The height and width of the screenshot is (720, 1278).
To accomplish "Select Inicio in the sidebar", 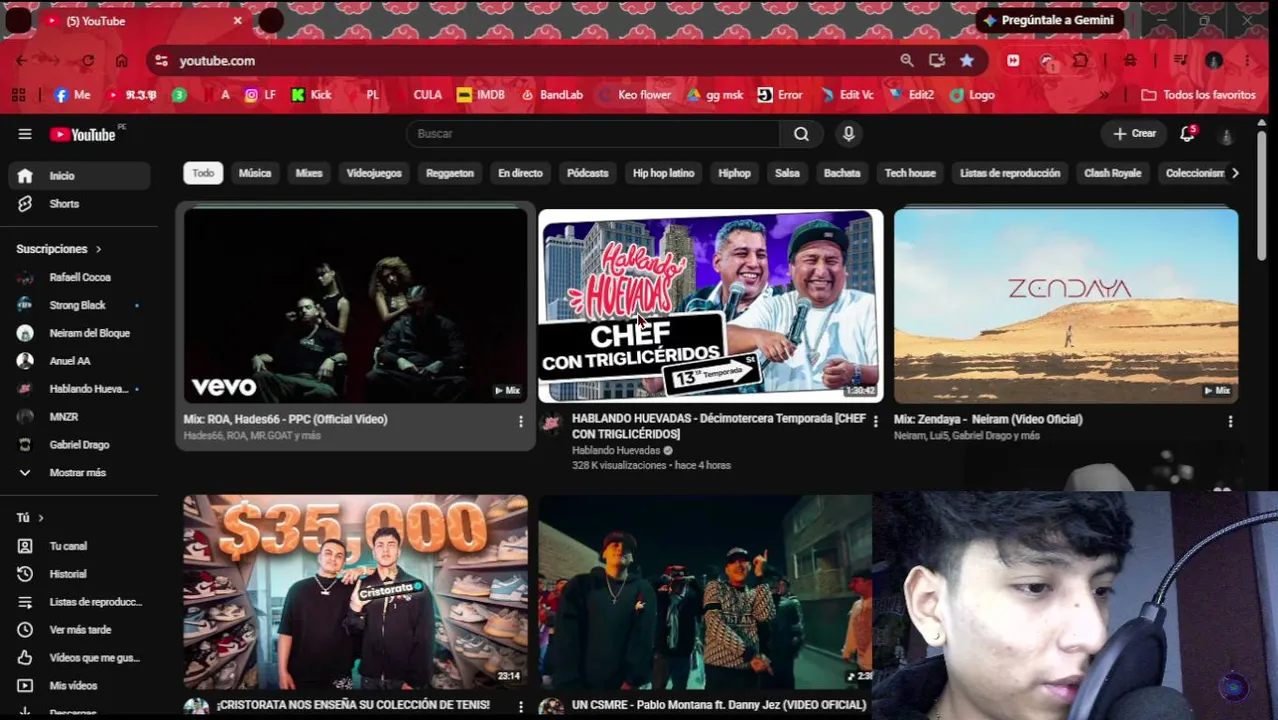I will pyautogui.click(x=80, y=176).
